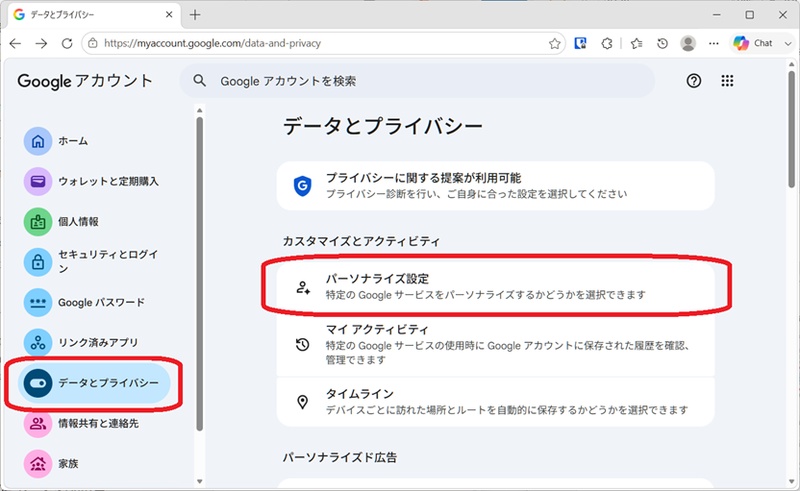Open the browser history clock icon
The width and height of the screenshot is (800, 491).
[x=662, y=43]
